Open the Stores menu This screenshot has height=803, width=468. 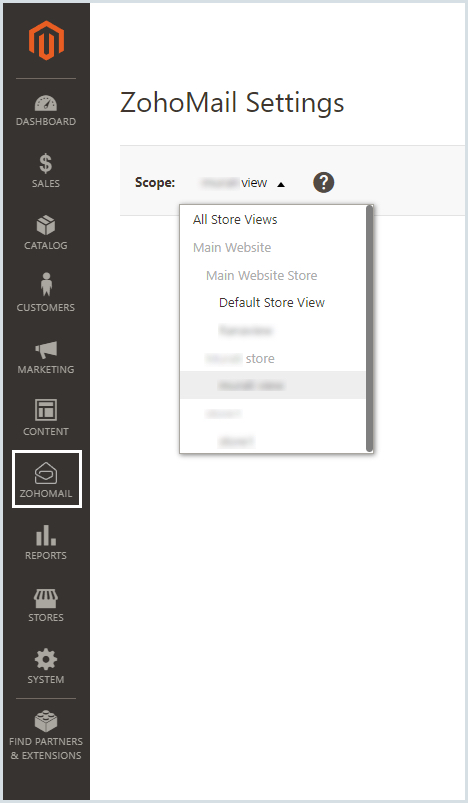(x=46, y=605)
